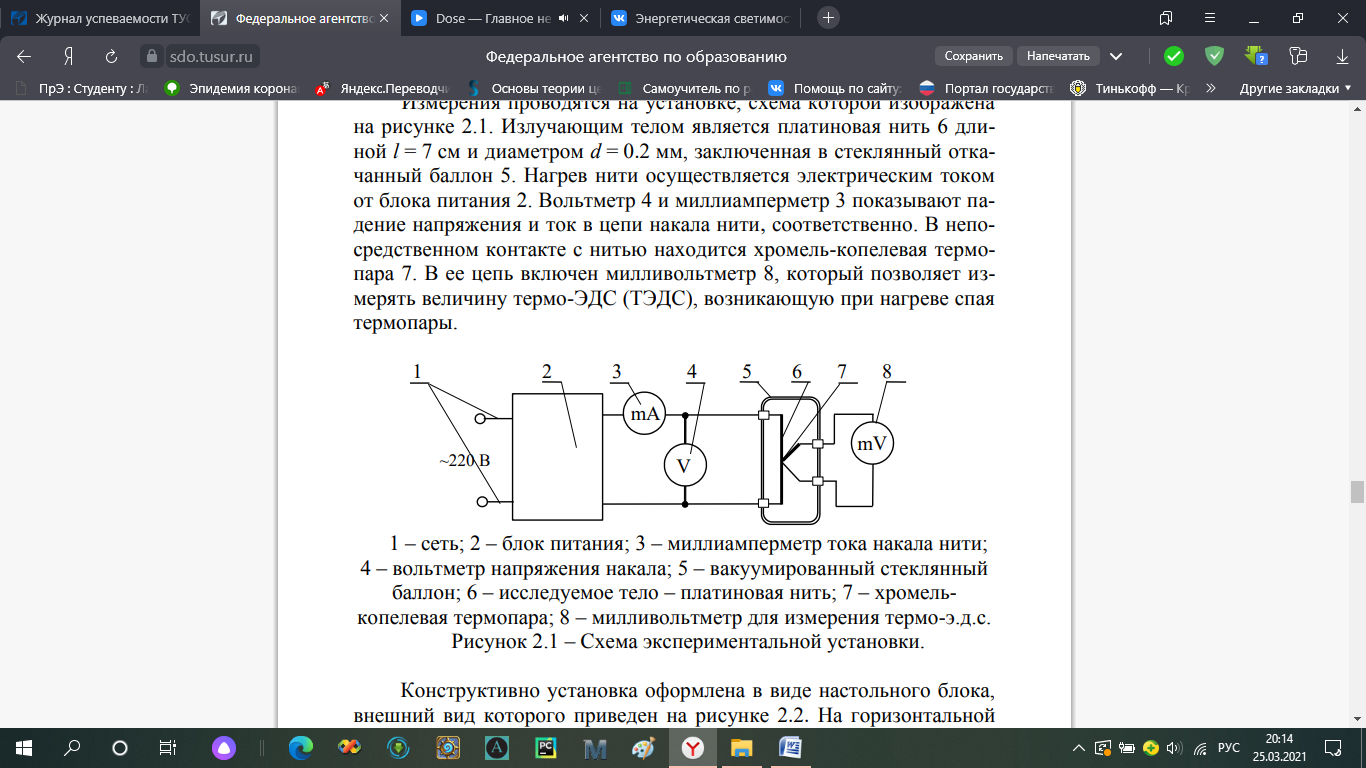The height and width of the screenshot is (768, 1366).
Task: Open a new tab with plus button
Action: tap(828, 18)
